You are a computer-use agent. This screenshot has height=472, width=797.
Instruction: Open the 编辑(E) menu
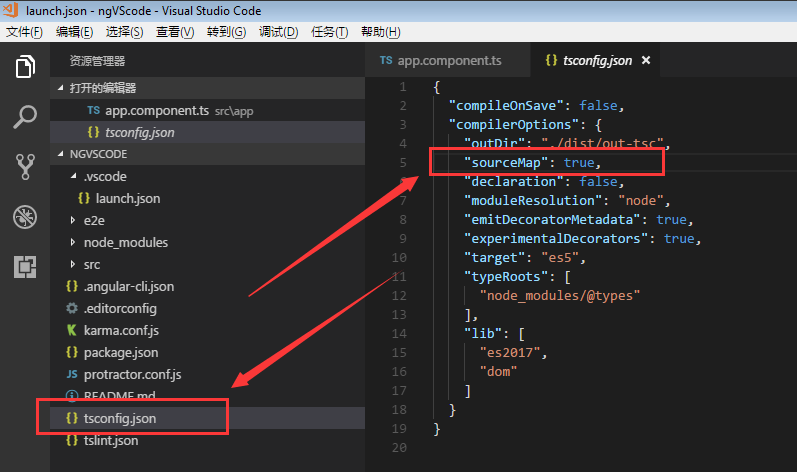[74, 32]
